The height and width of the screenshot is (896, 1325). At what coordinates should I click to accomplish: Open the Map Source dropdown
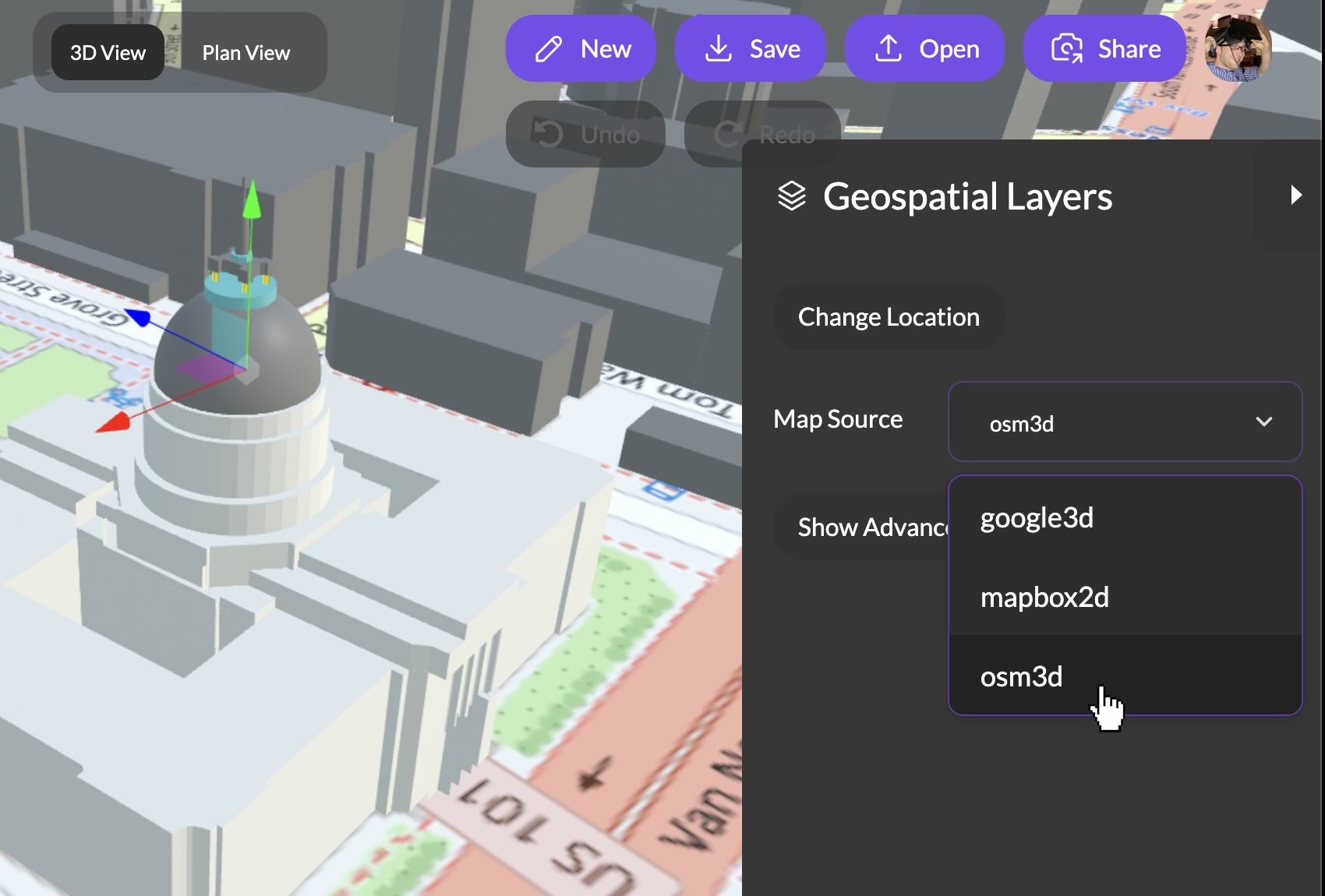pyautogui.click(x=1125, y=422)
